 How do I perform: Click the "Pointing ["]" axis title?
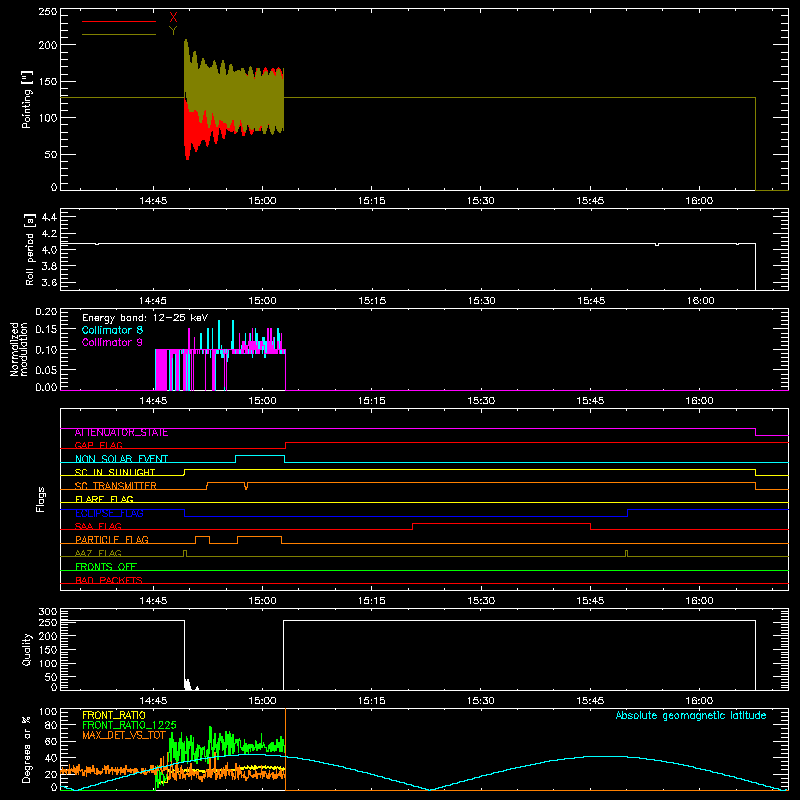pyautogui.click(x=27, y=99)
